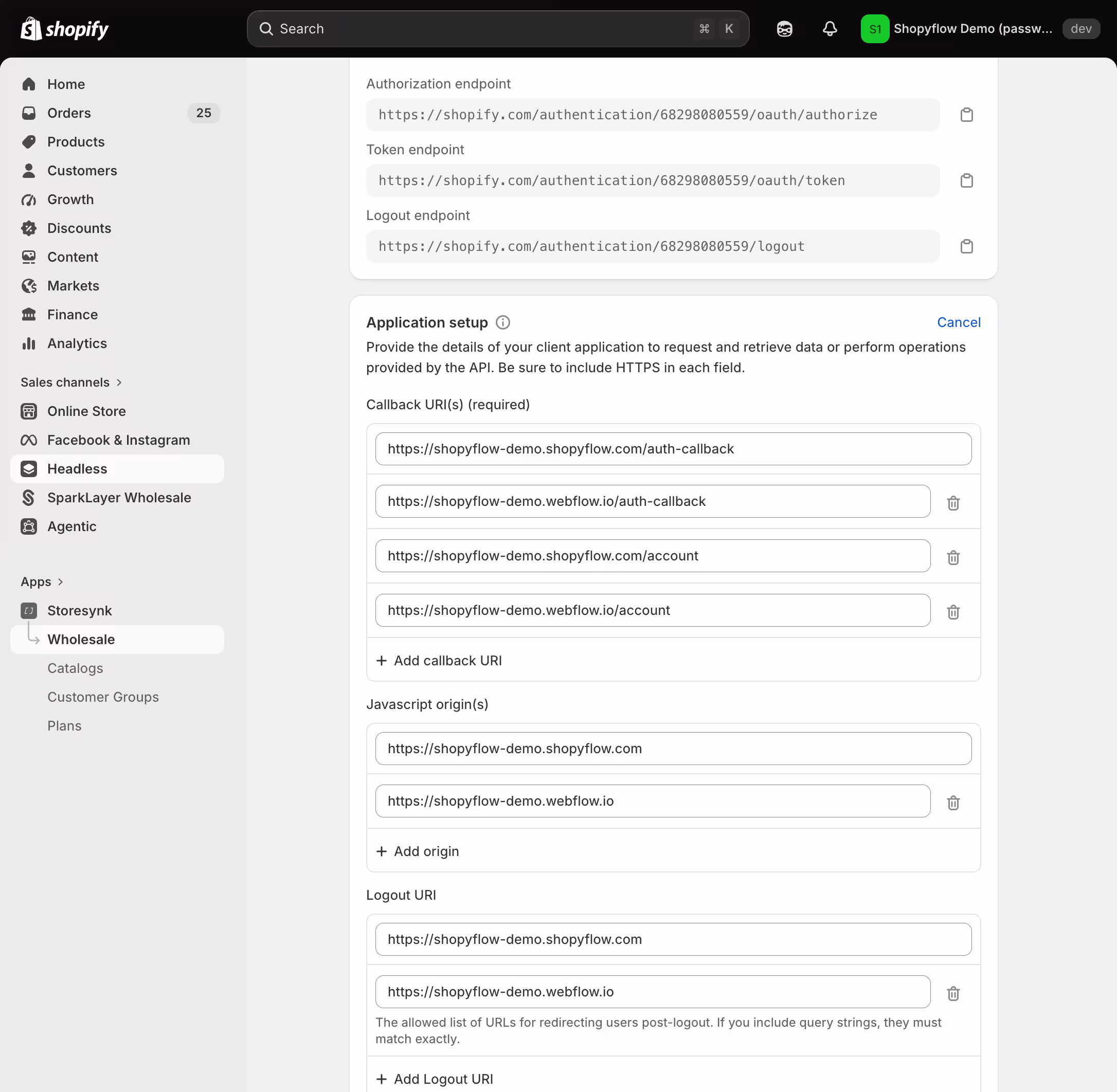
Task: Click the S1 store avatar
Action: coord(875,29)
